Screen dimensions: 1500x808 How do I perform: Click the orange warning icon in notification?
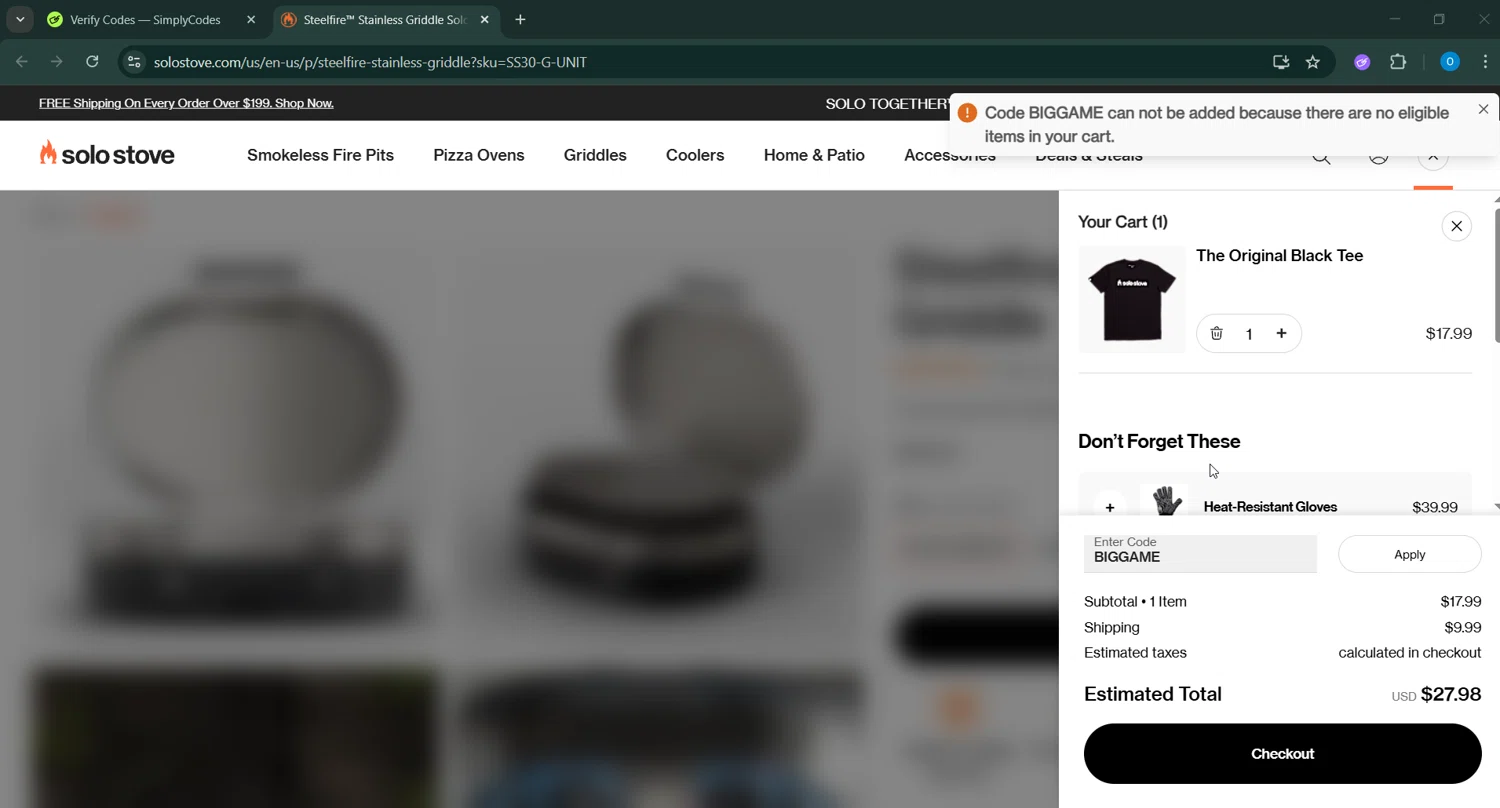[967, 113]
